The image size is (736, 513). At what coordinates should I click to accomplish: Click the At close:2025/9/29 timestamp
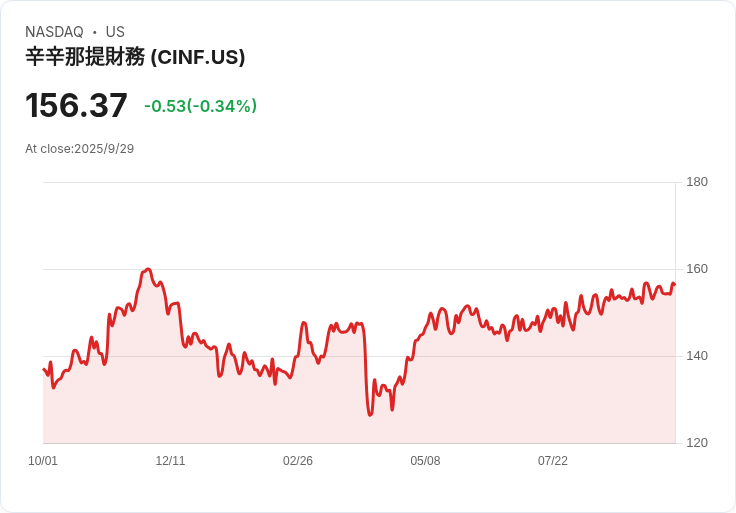click(x=80, y=149)
